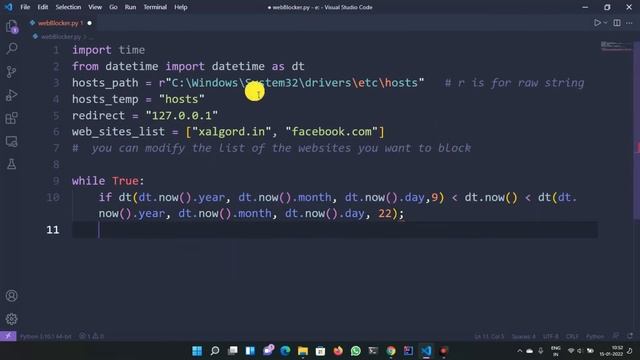Open the Testing flask view
The image size is (640, 360).
click(11, 164)
